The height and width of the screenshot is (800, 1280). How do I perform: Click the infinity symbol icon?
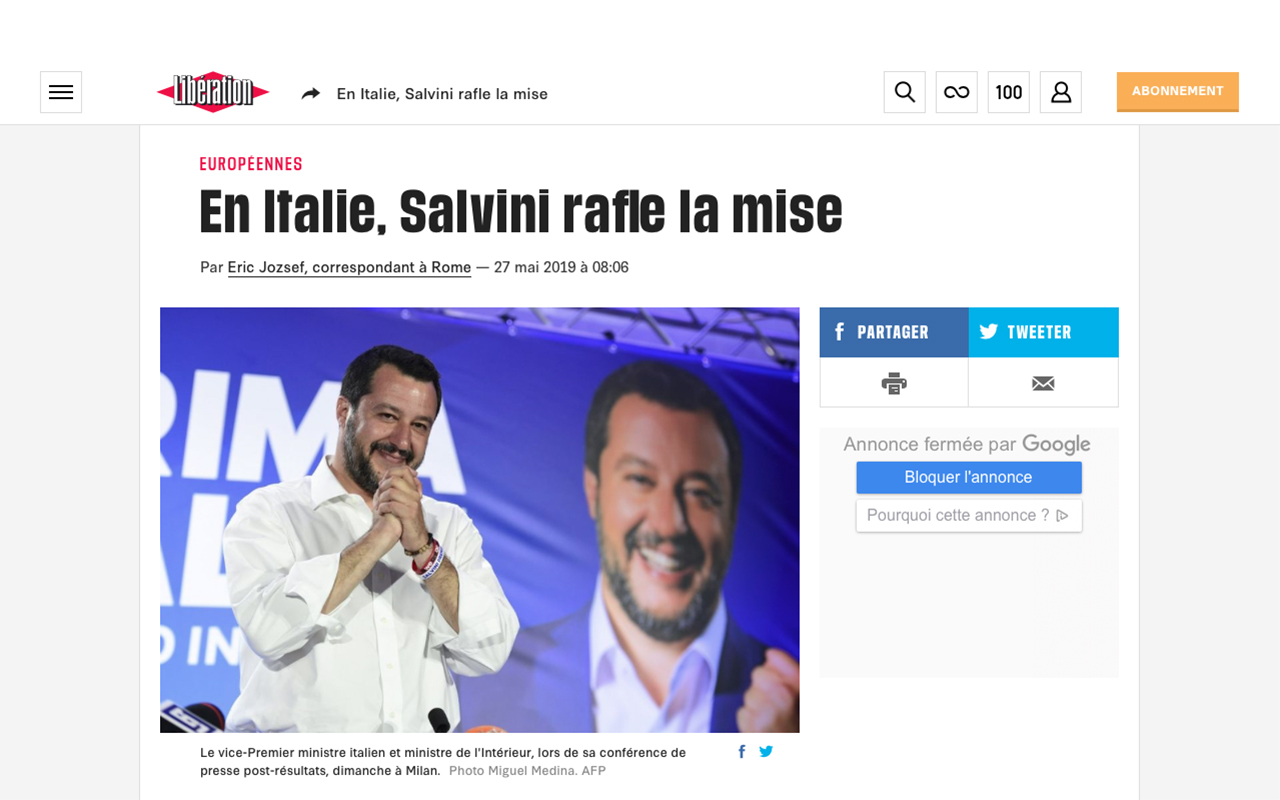click(956, 92)
